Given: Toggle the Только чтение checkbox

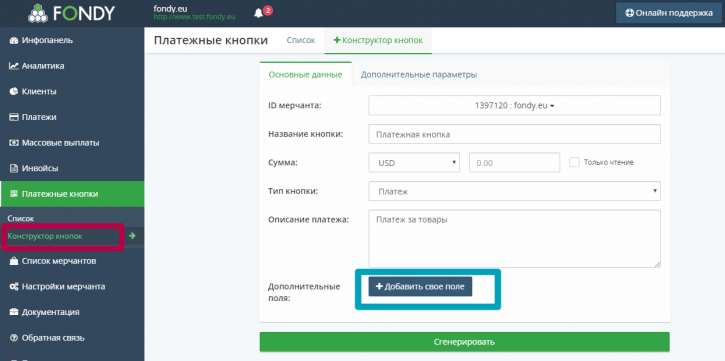Looking at the screenshot, I should (x=574, y=162).
